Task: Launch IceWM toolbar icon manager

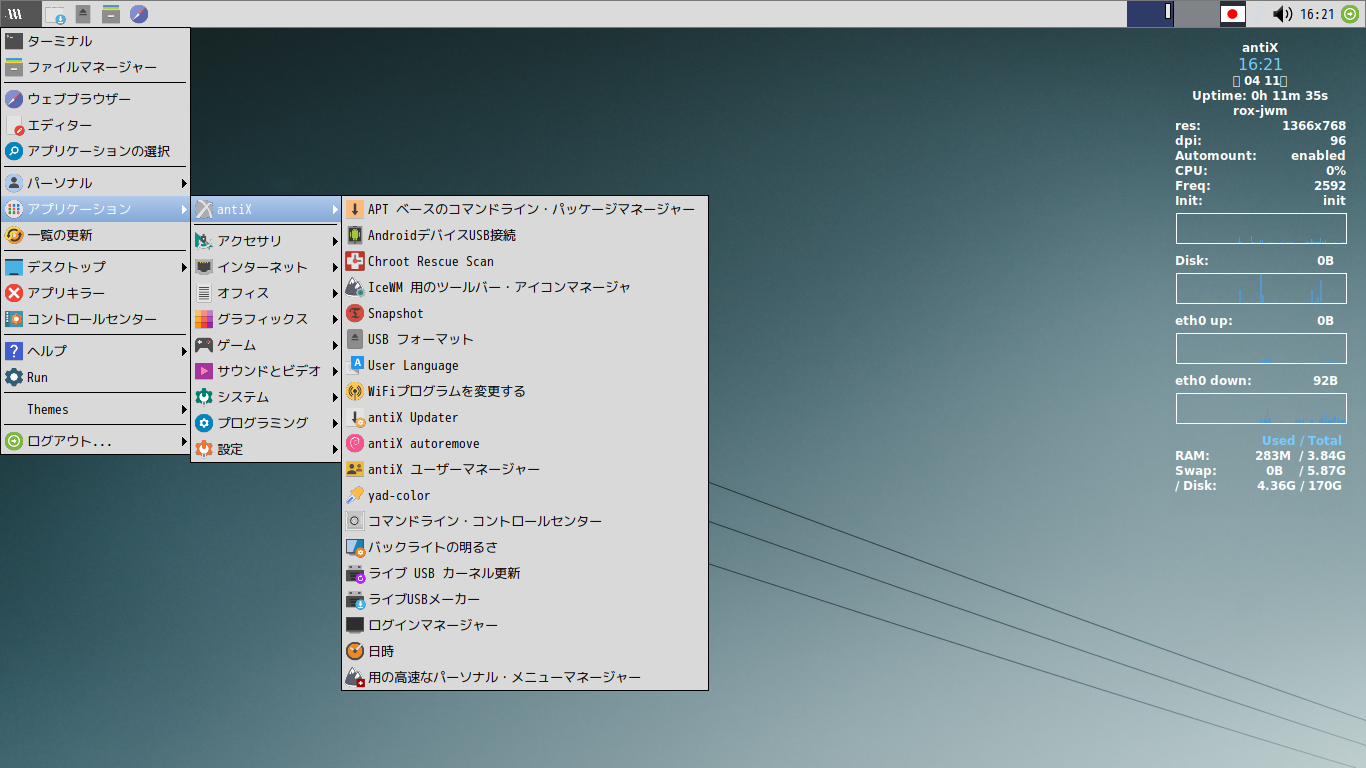Action: pyautogui.click(x=525, y=287)
